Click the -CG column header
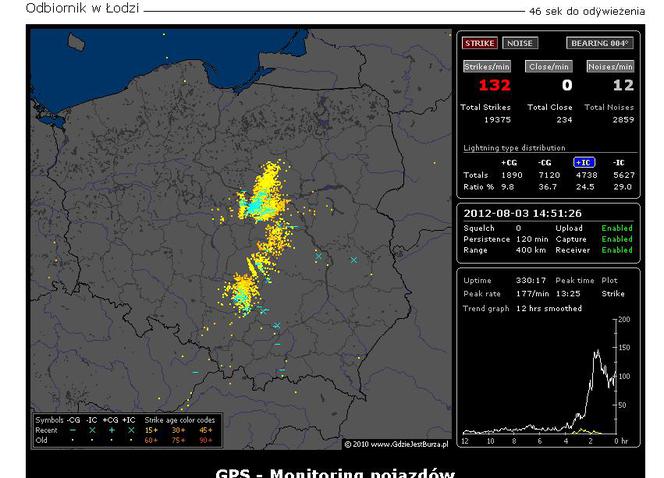Image resolution: width=664 pixels, height=478 pixels. (x=545, y=163)
